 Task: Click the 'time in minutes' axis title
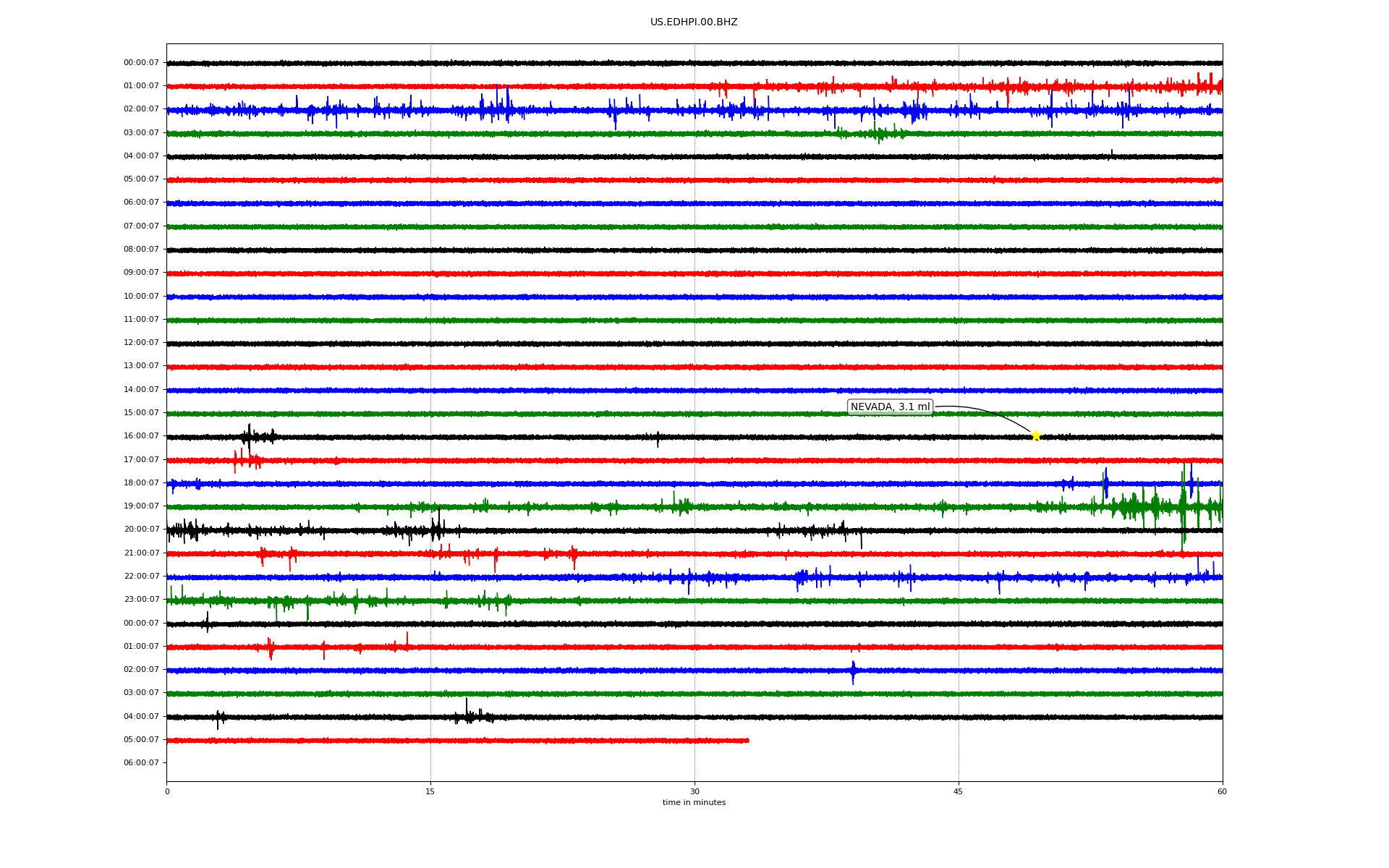[x=694, y=803]
